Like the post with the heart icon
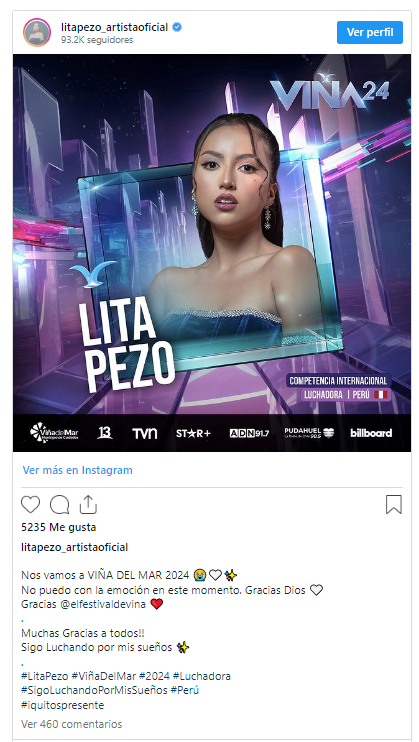 point(30,505)
